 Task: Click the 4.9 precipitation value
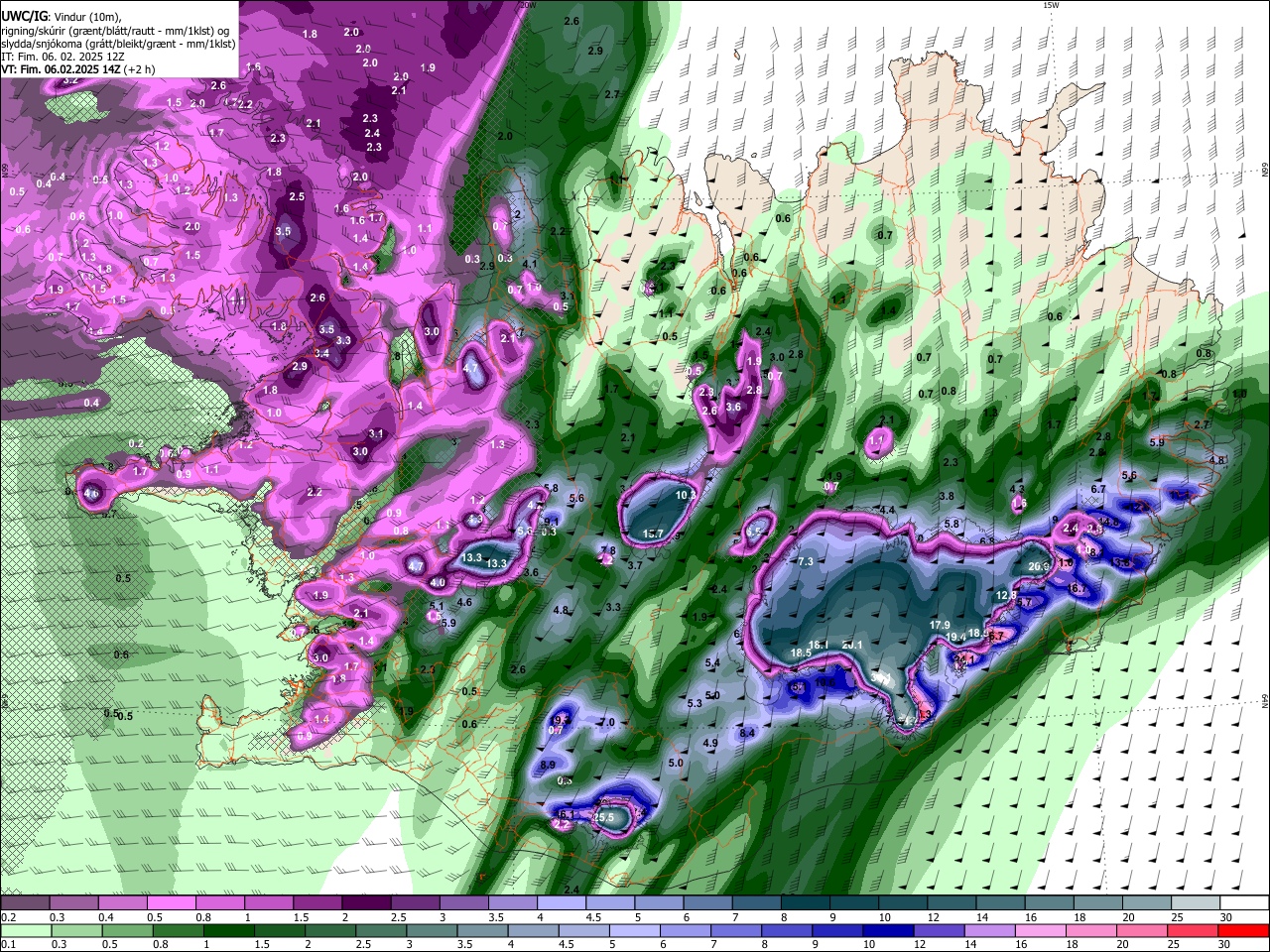point(710,743)
